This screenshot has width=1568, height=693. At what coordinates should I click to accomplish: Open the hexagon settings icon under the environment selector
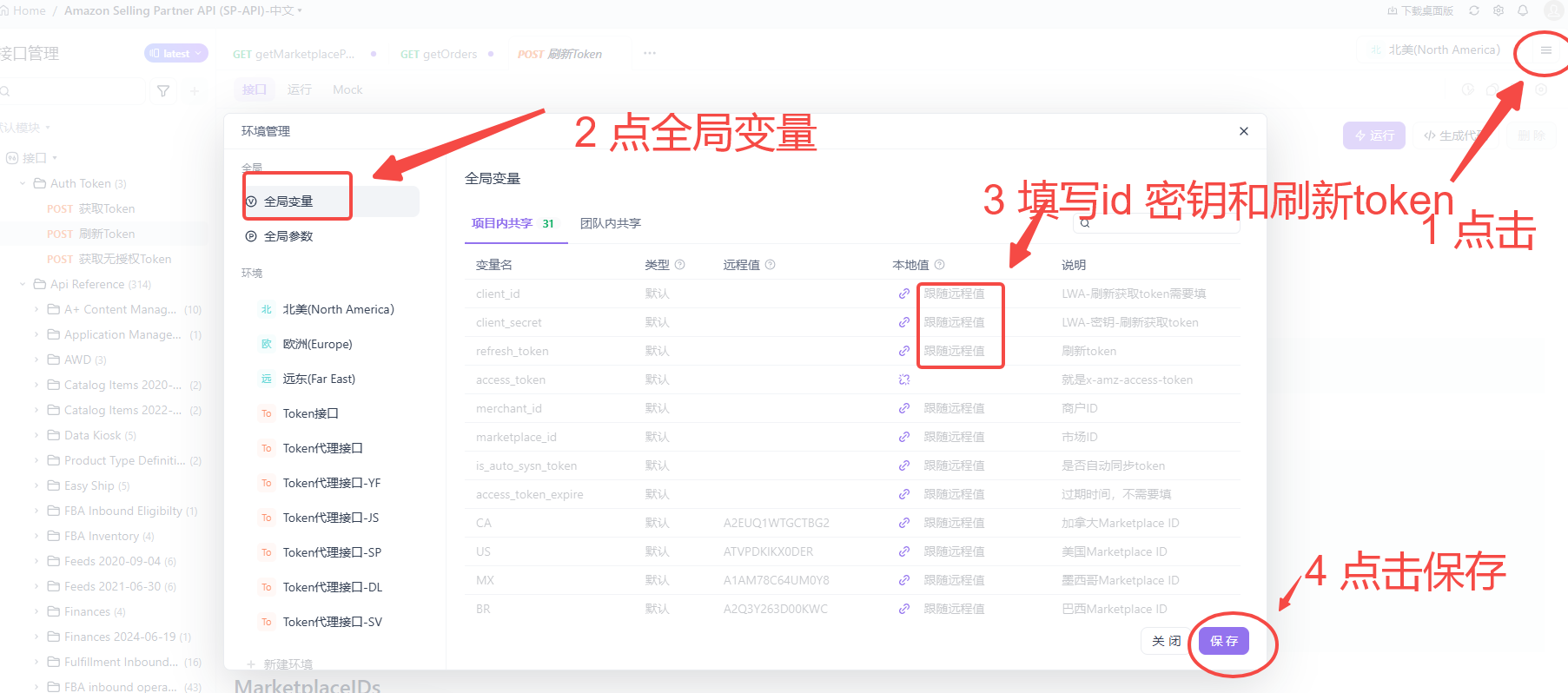[x=1541, y=89]
